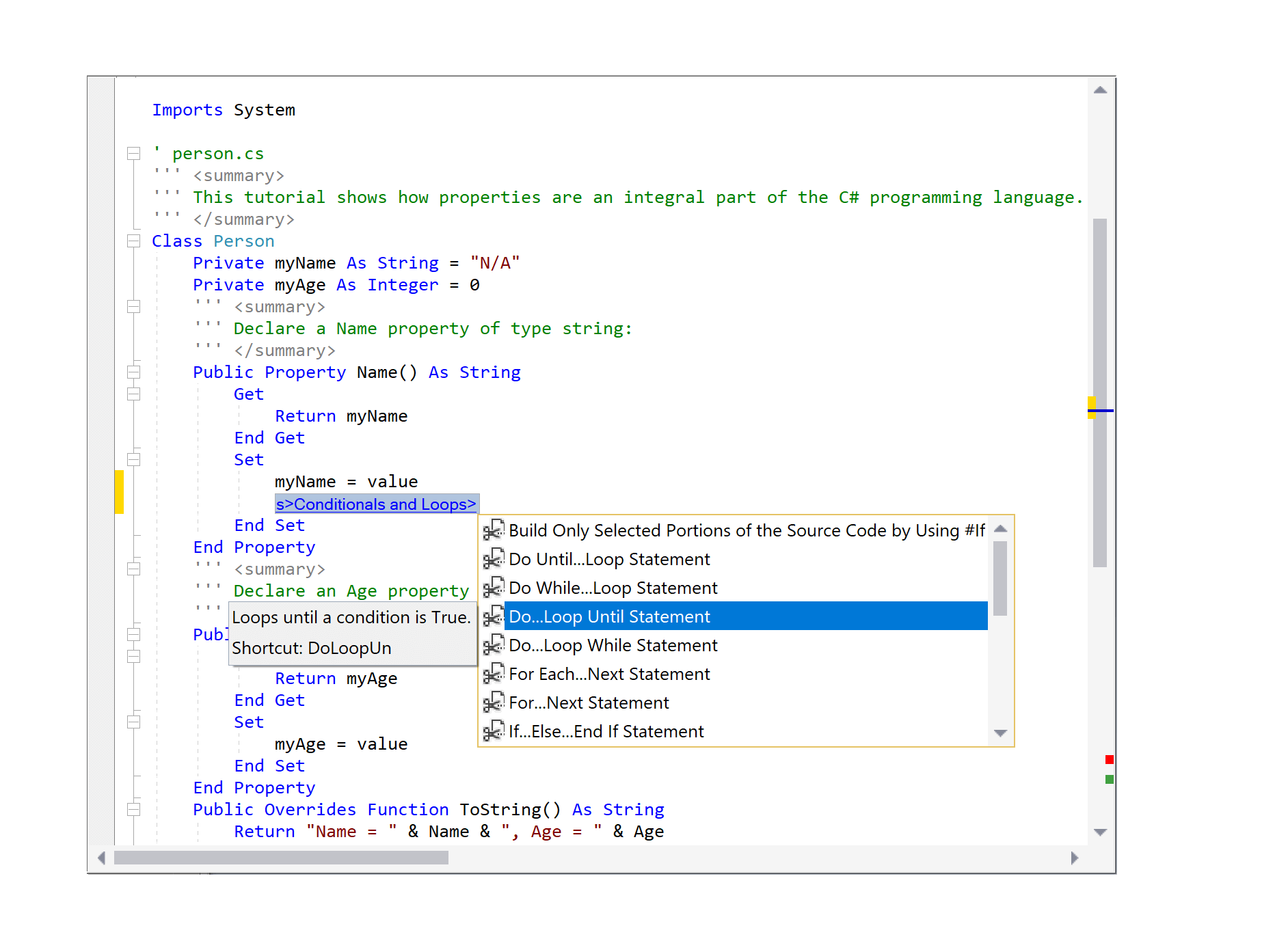Collapse the Get accessor block

(134, 394)
